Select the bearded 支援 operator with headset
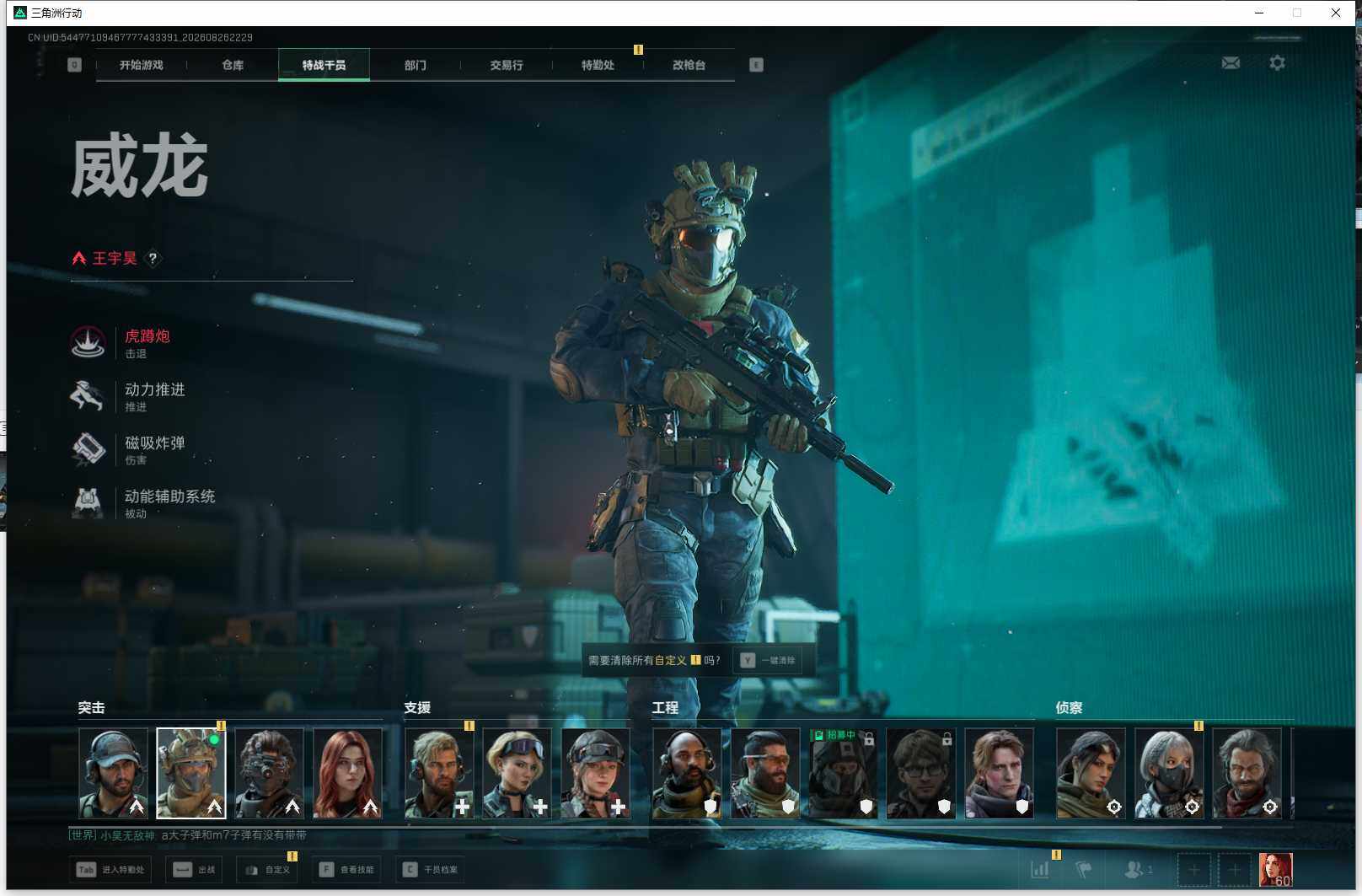 coord(438,774)
